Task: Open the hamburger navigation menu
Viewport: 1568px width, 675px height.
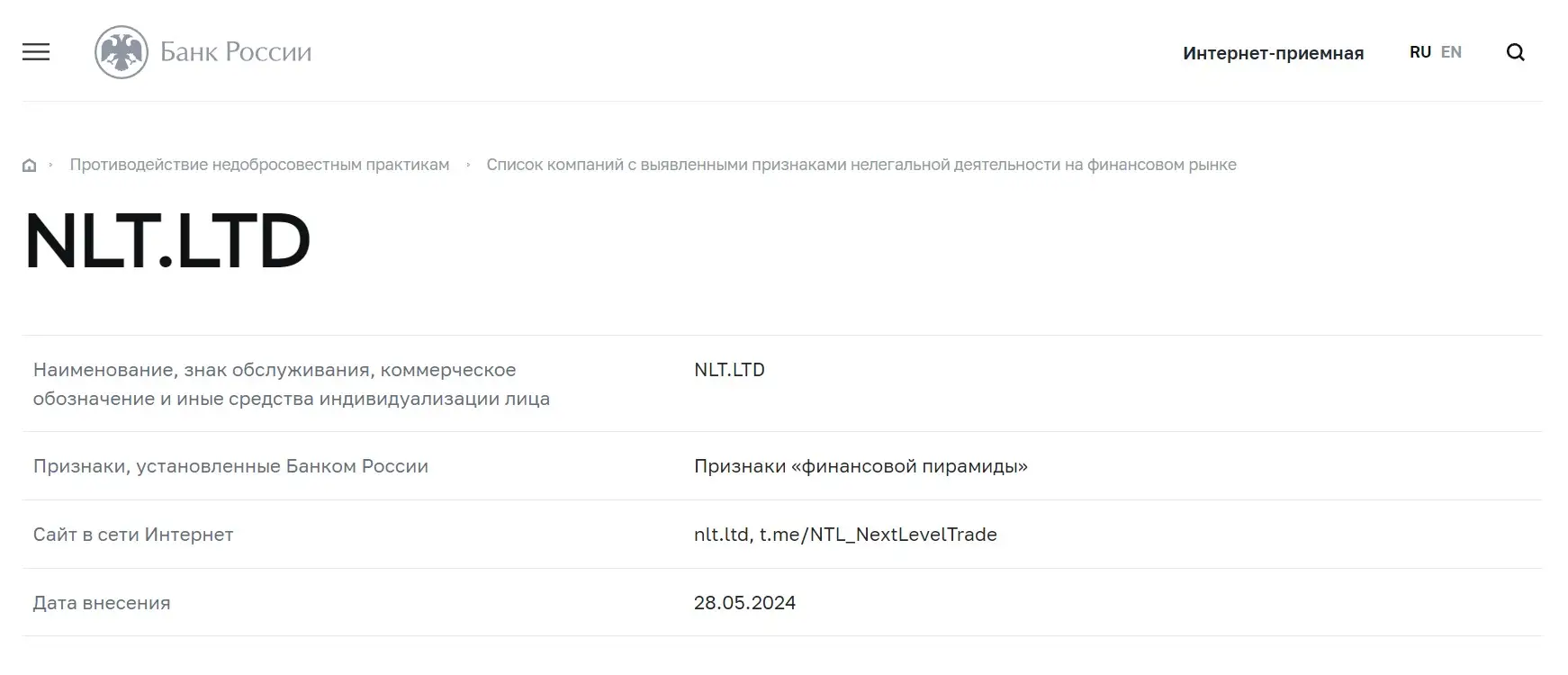Action: (x=36, y=52)
